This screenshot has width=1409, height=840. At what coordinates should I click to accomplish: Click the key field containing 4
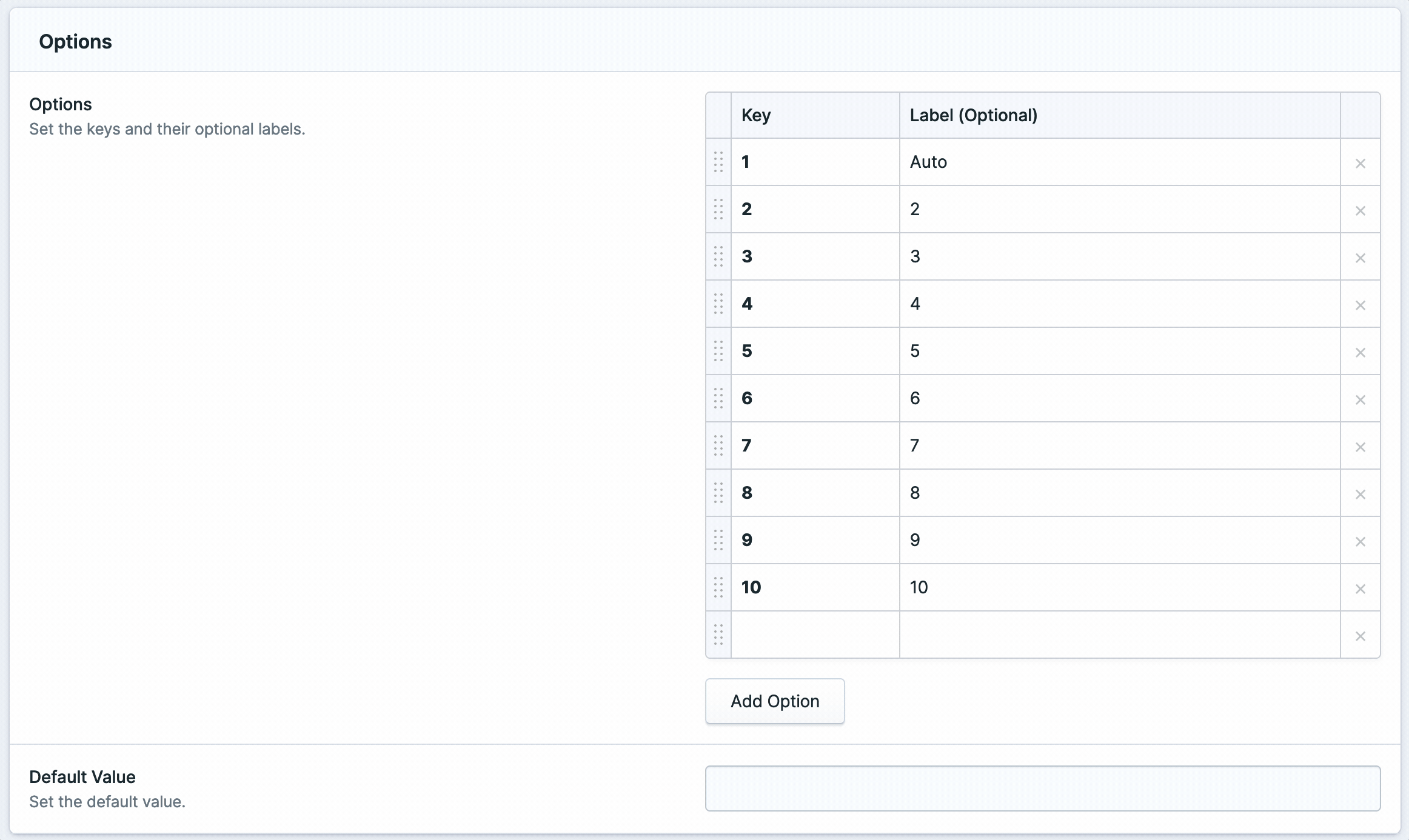click(815, 304)
